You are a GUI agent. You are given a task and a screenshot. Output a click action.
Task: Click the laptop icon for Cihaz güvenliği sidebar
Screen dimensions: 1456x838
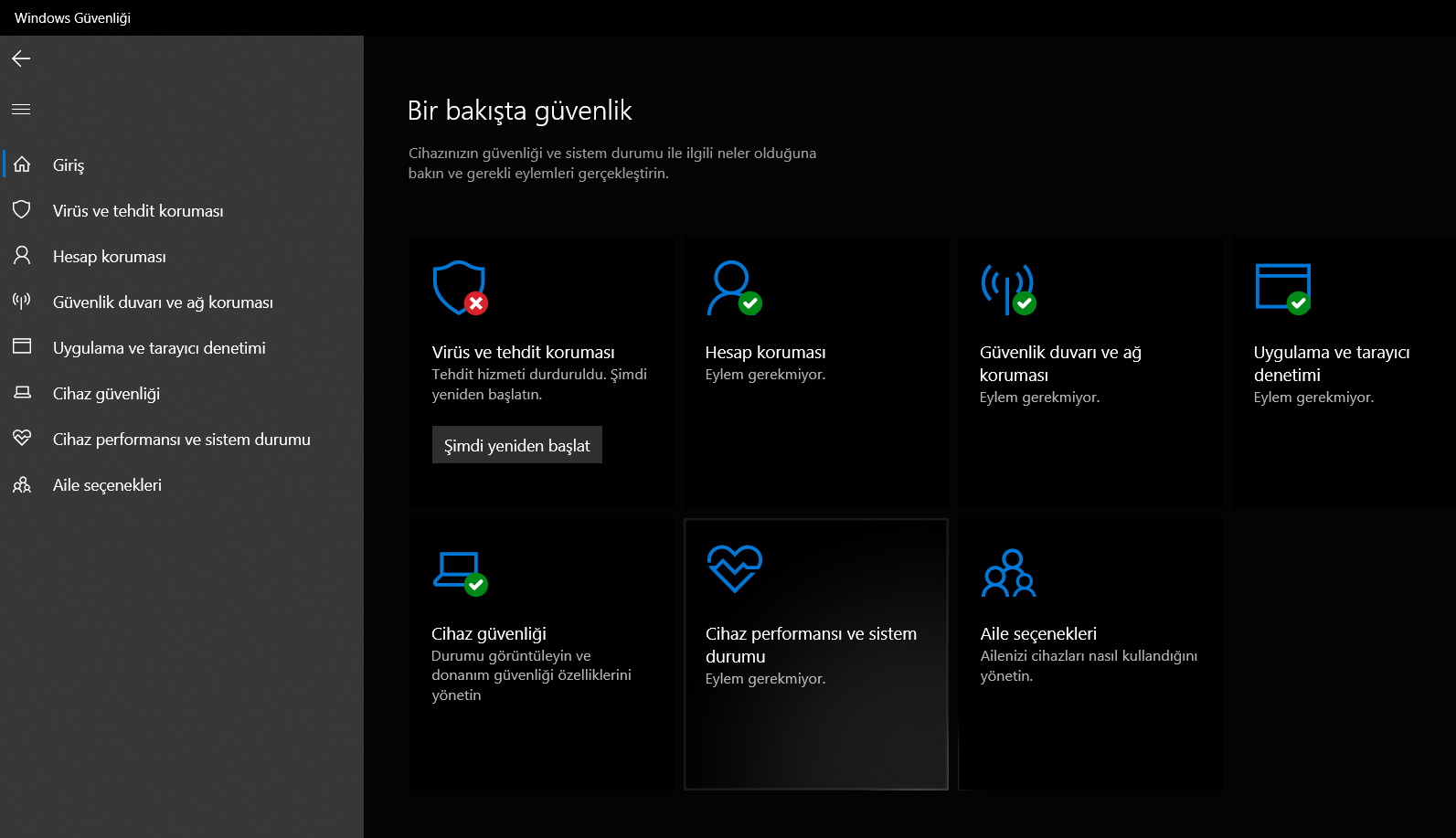(22, 393)
